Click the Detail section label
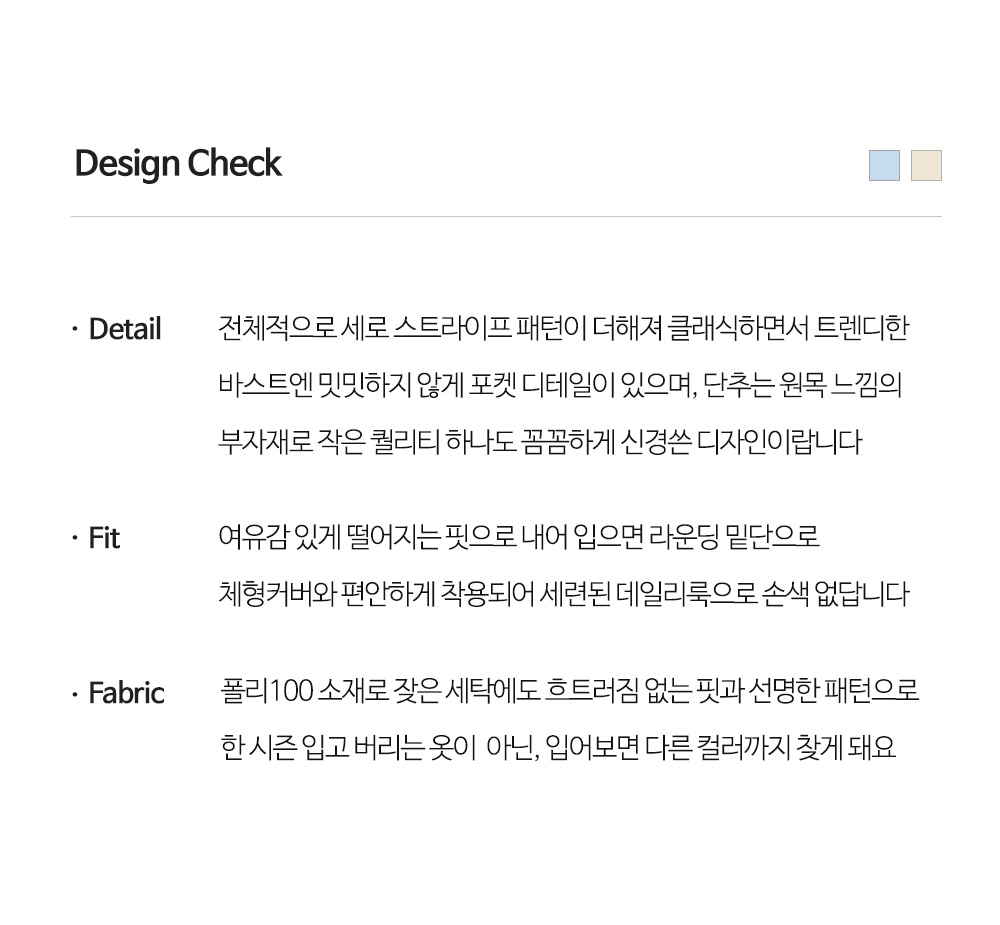This screenshot has width=1000, height=925. (x=125, y=329)
